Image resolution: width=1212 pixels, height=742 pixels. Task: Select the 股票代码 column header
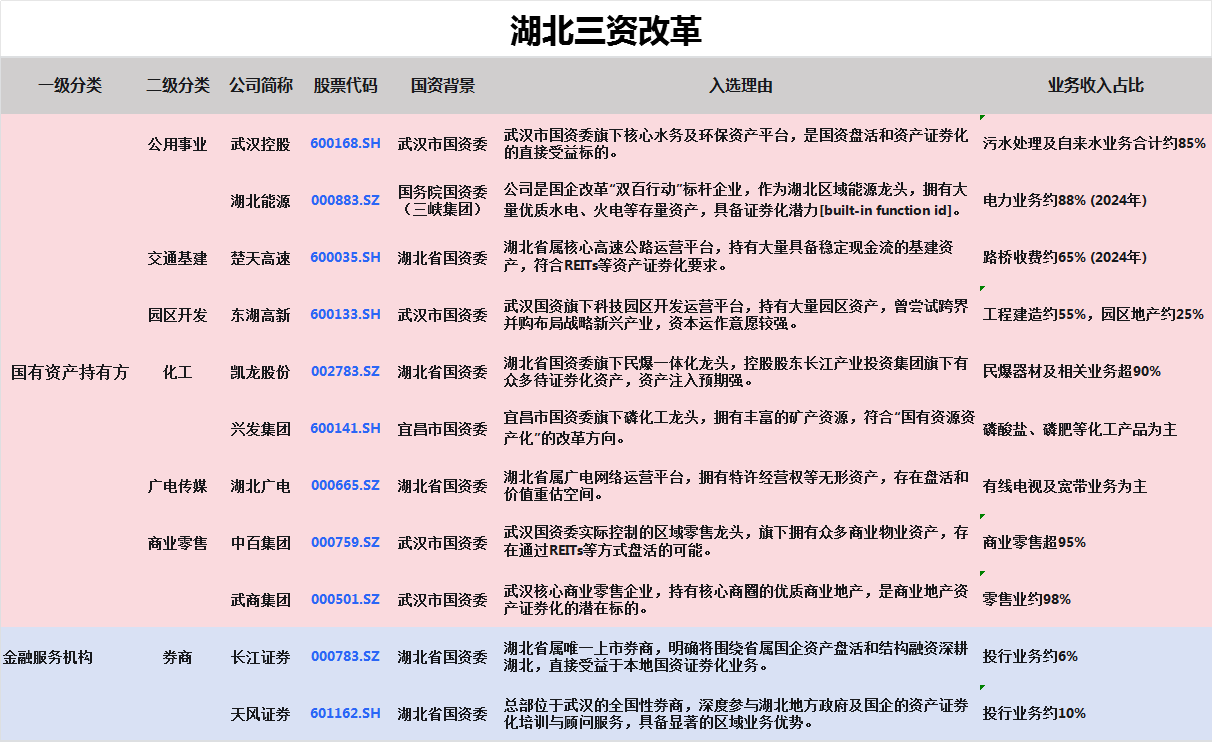point(345,85)
